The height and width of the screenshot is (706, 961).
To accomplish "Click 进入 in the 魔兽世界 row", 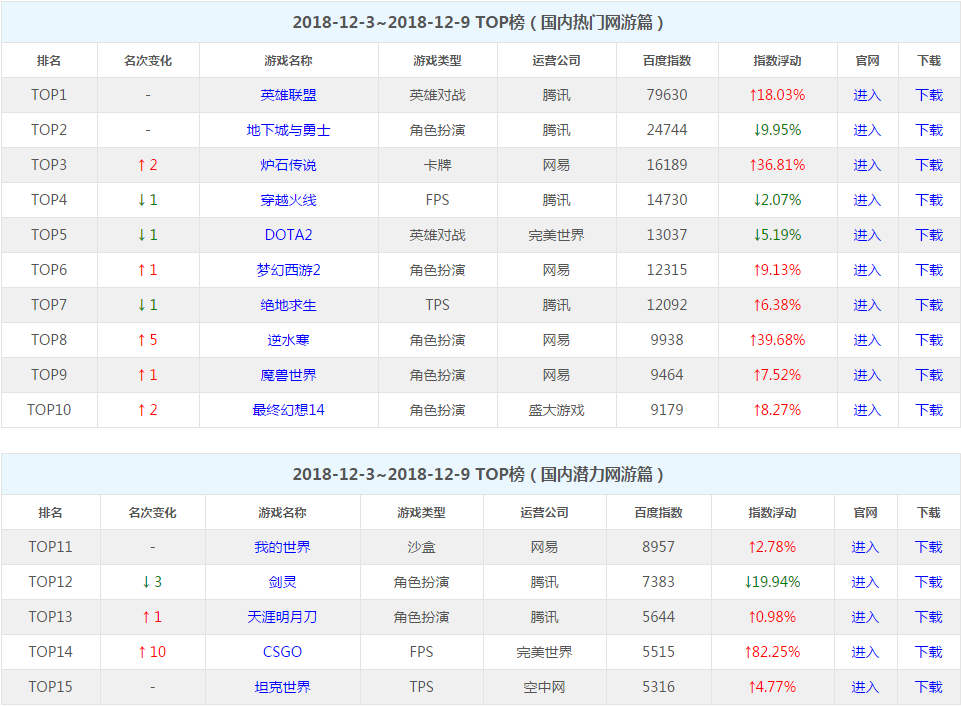I will click(867, 374).
